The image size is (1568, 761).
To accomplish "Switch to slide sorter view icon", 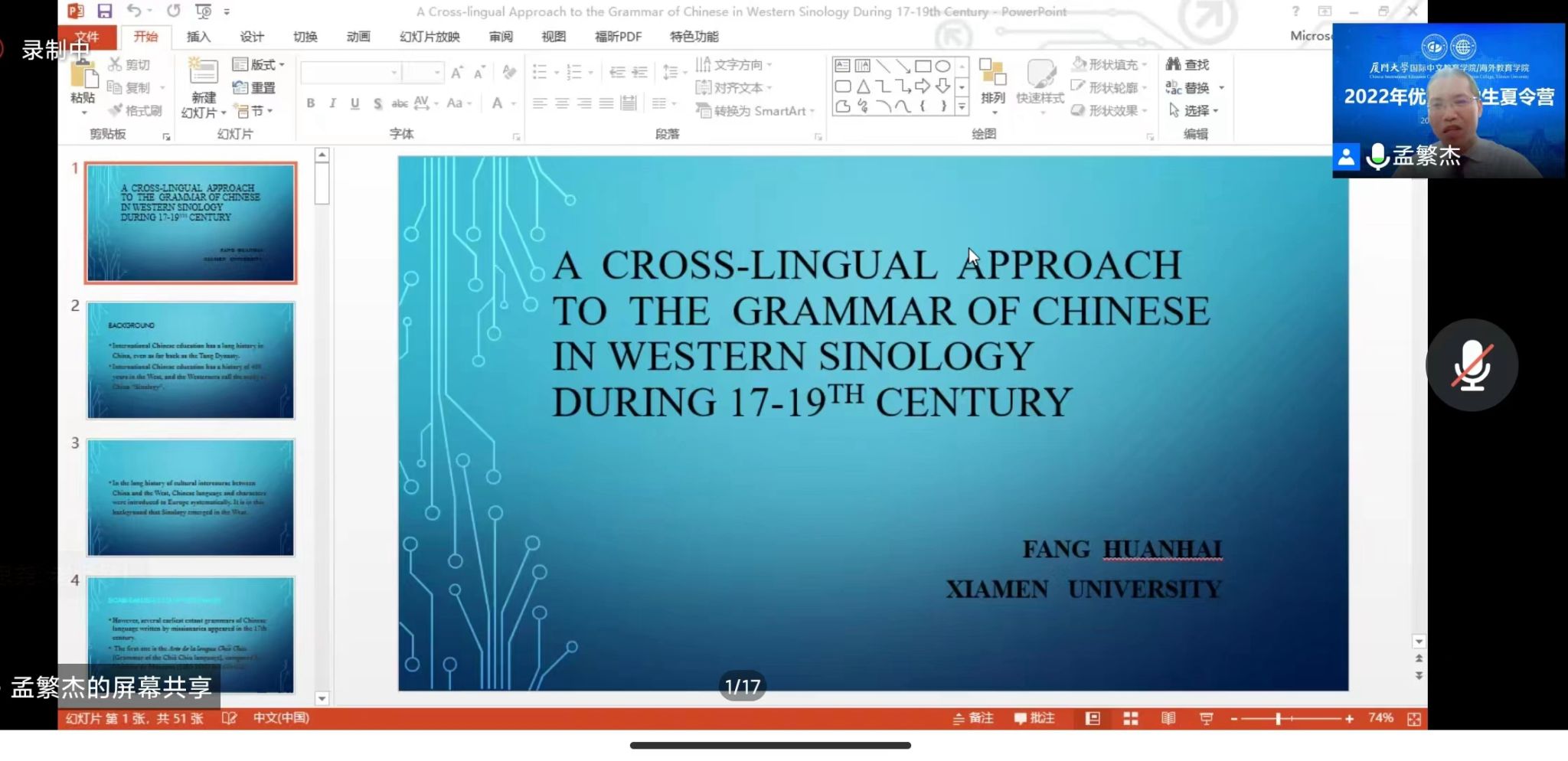I will 1130,718.
